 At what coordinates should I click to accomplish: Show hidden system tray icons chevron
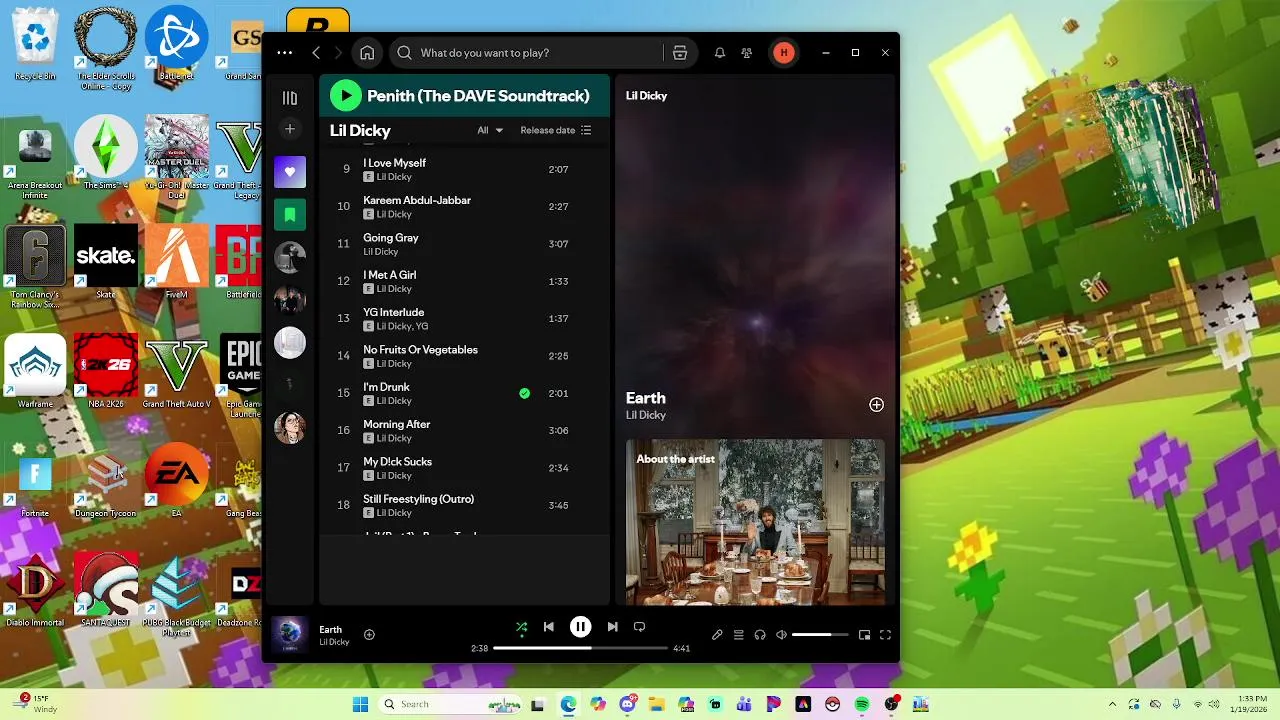[x=1112, y=704]
